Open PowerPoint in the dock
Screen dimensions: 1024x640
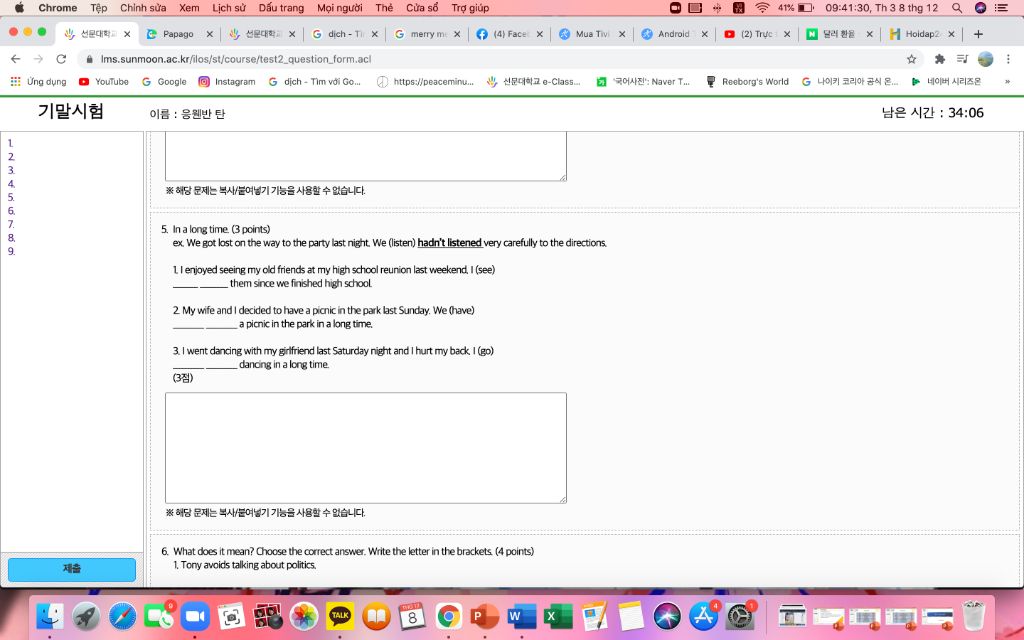click(485, 616)
